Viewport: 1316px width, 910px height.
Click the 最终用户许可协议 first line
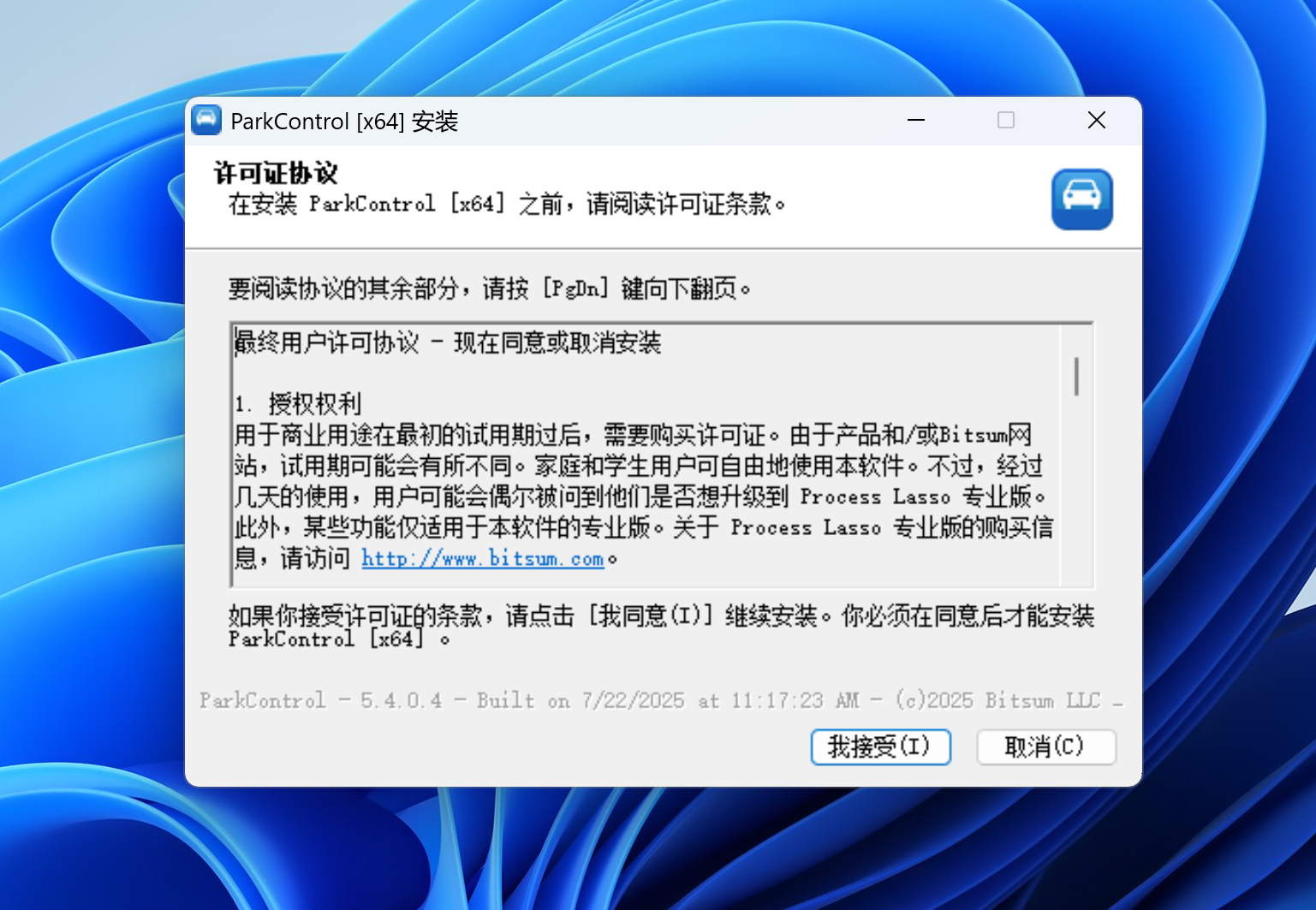pyautogui.click(x=448, y=343)
